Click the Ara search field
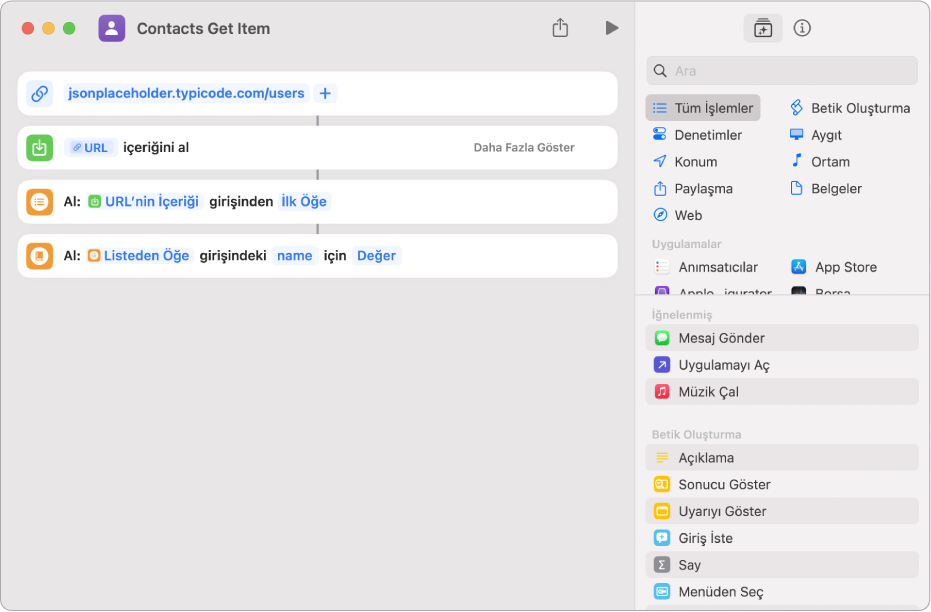931x612 pixels. (x=782, y=71)
